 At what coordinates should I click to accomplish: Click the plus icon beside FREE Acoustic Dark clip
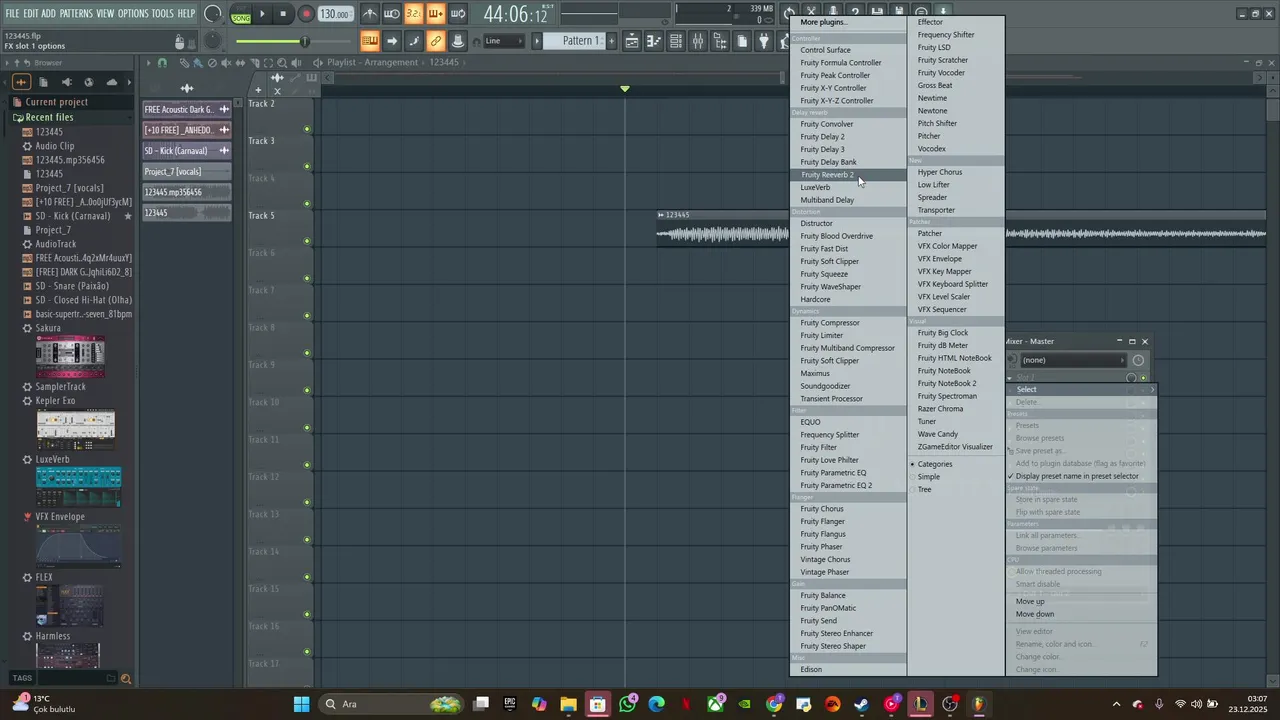point(224,109)
